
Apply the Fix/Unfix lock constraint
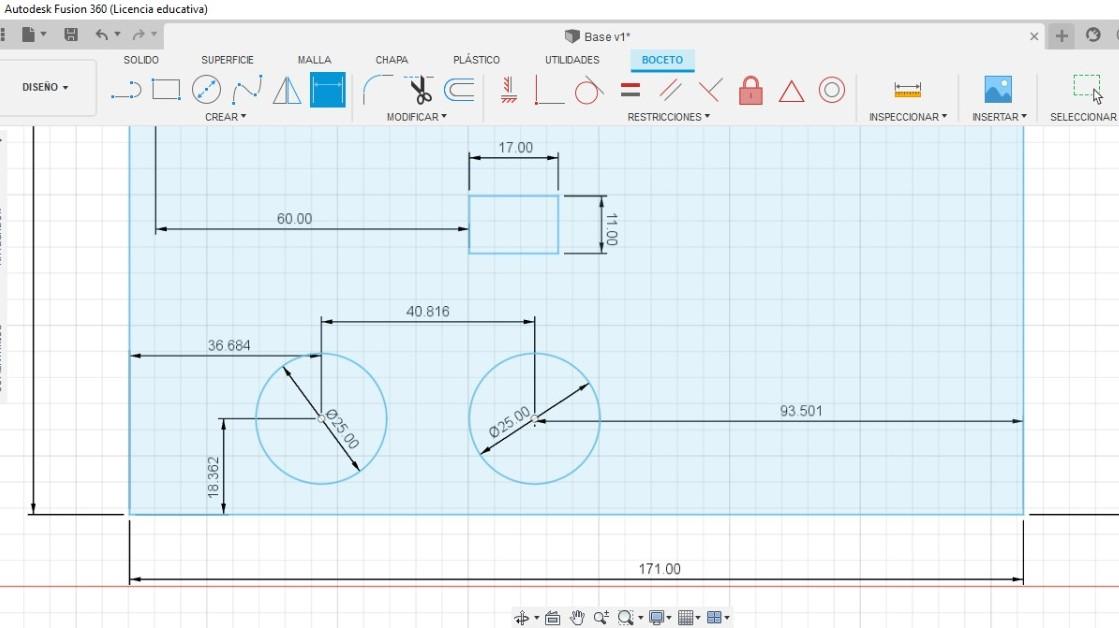pyautogui.click(x=751, y=90)
